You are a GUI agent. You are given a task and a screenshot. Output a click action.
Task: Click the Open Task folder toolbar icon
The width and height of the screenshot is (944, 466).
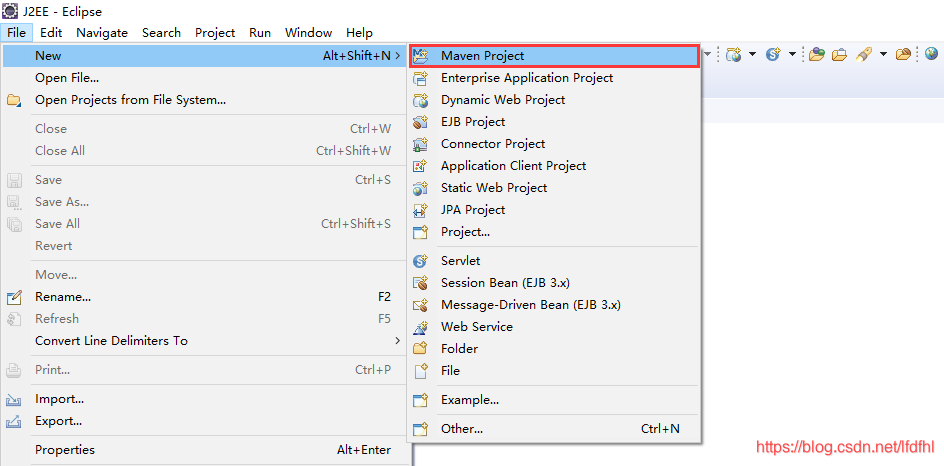[839, 55]
